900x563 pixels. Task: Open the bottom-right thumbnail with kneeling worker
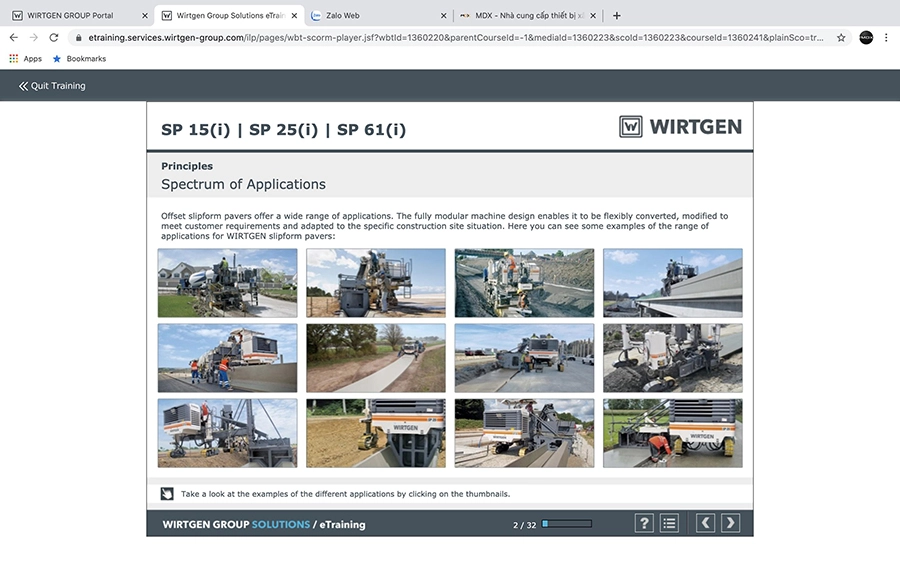[672, 433]
